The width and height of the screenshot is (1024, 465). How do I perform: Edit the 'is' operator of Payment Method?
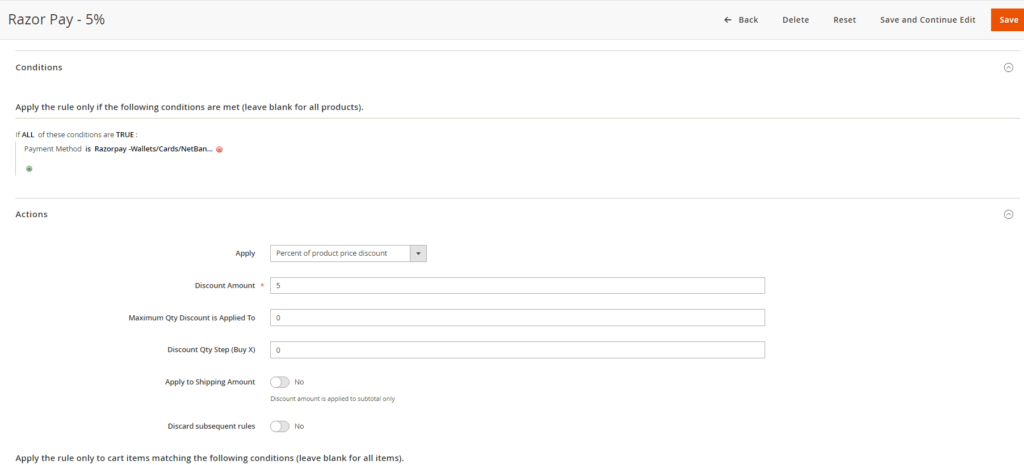[88, 149]
